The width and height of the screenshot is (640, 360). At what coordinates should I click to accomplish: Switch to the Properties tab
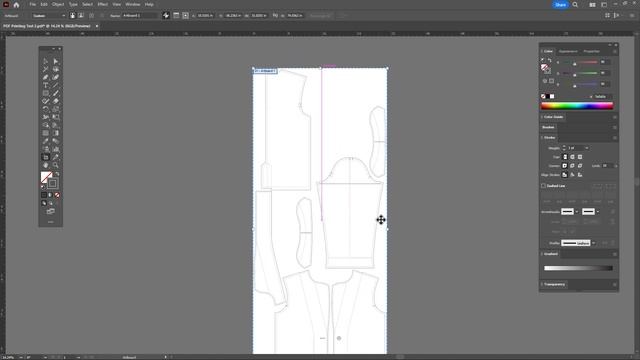click(591, 51)
